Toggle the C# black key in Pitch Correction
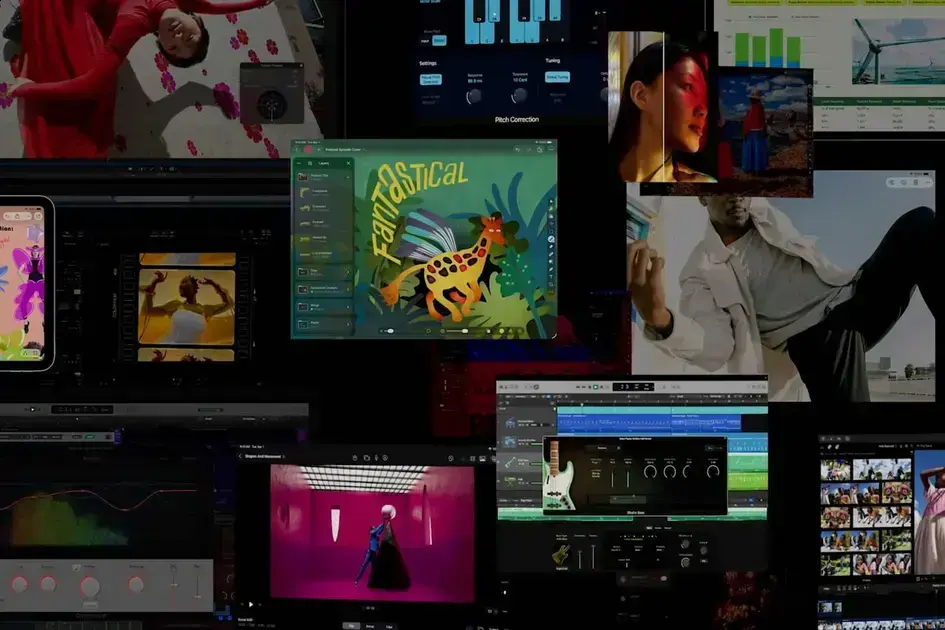945x630 pixels. pyautogui.click(x=480, y=10)
